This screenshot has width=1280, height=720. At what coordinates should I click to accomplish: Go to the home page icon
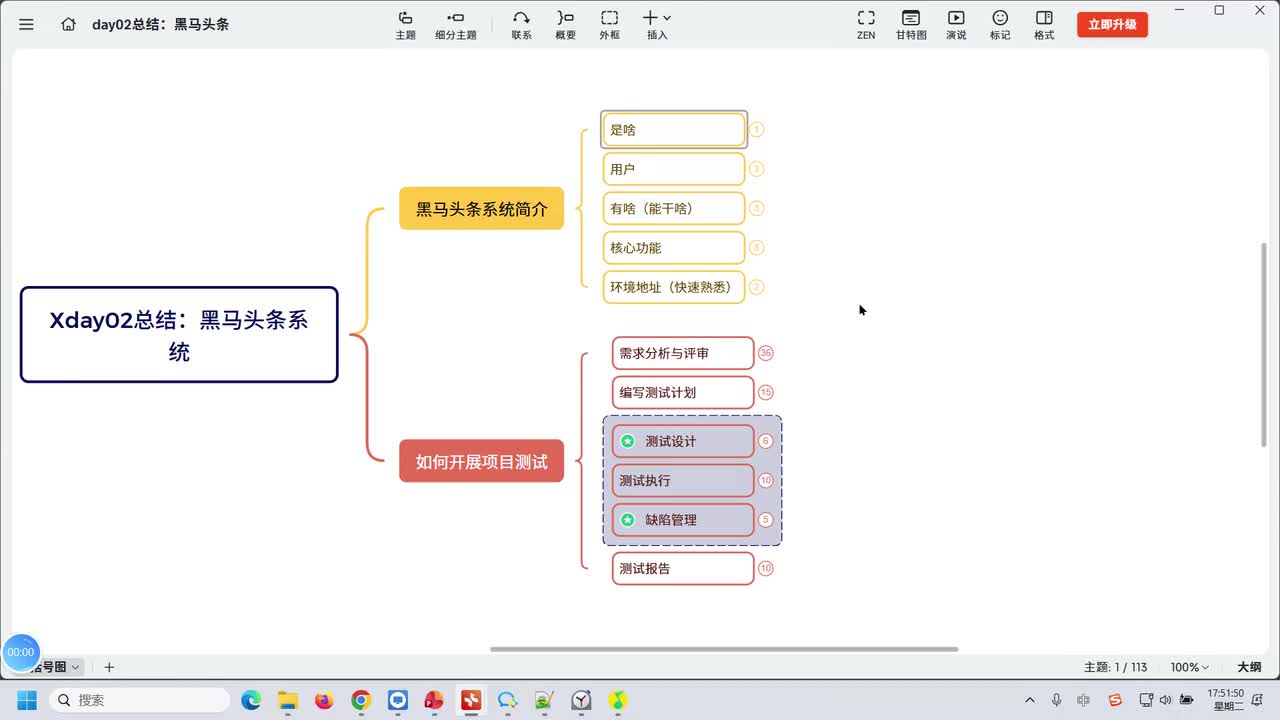click(x=68, y=24)
